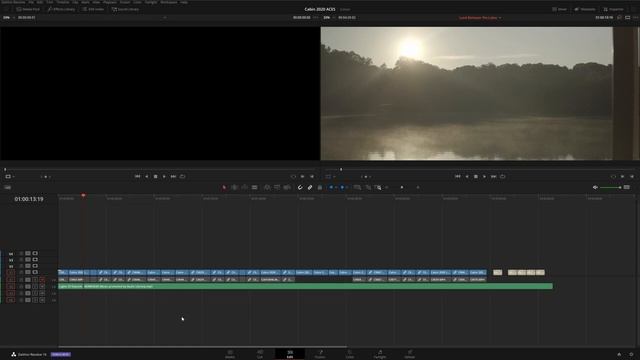Play the timeline viewer forward
The width and height of the screenshot is (640, 360).
484,177
